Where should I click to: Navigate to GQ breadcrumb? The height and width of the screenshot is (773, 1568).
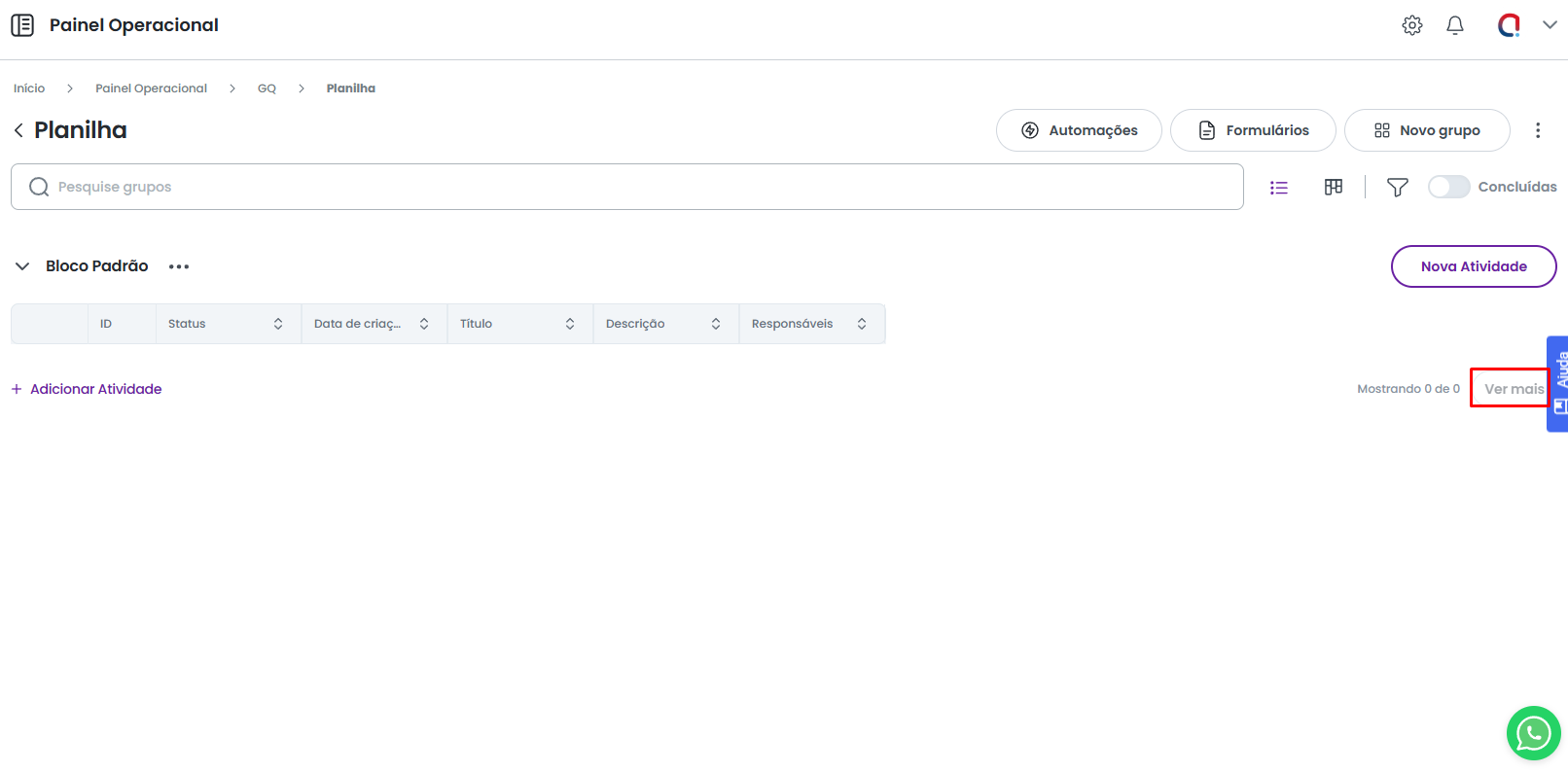[x=267, y=88]
